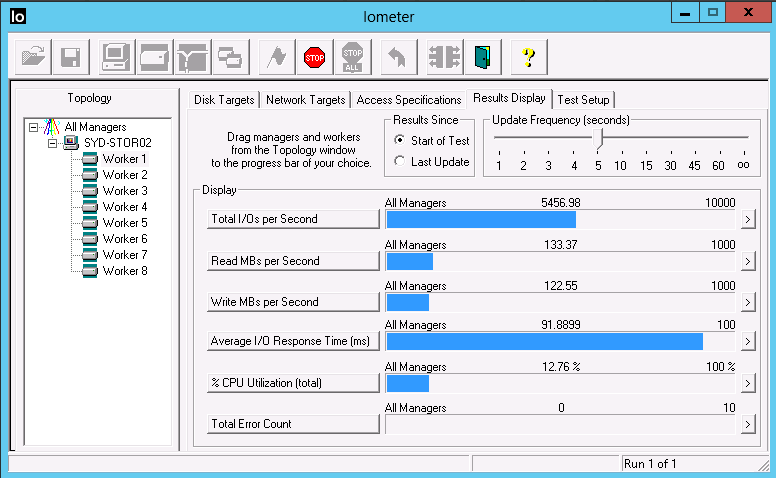Open the Access Specifications tab
Image resolution: width=776 pixels, height=478 pixels.
click(409, 100)
